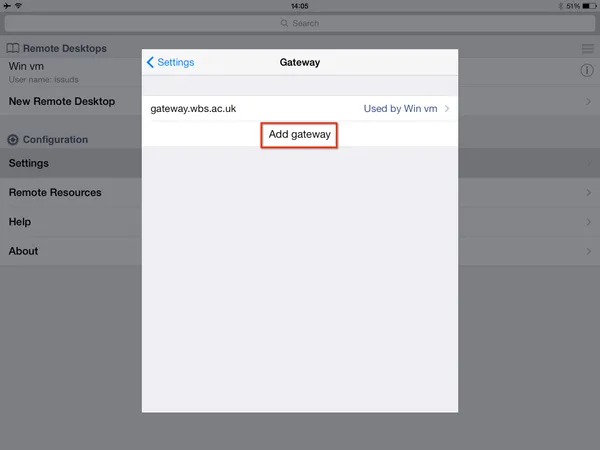The image size is (600, 450).
Task: Open the 'Used by Win vm' detail
Action: coord(400,109)
